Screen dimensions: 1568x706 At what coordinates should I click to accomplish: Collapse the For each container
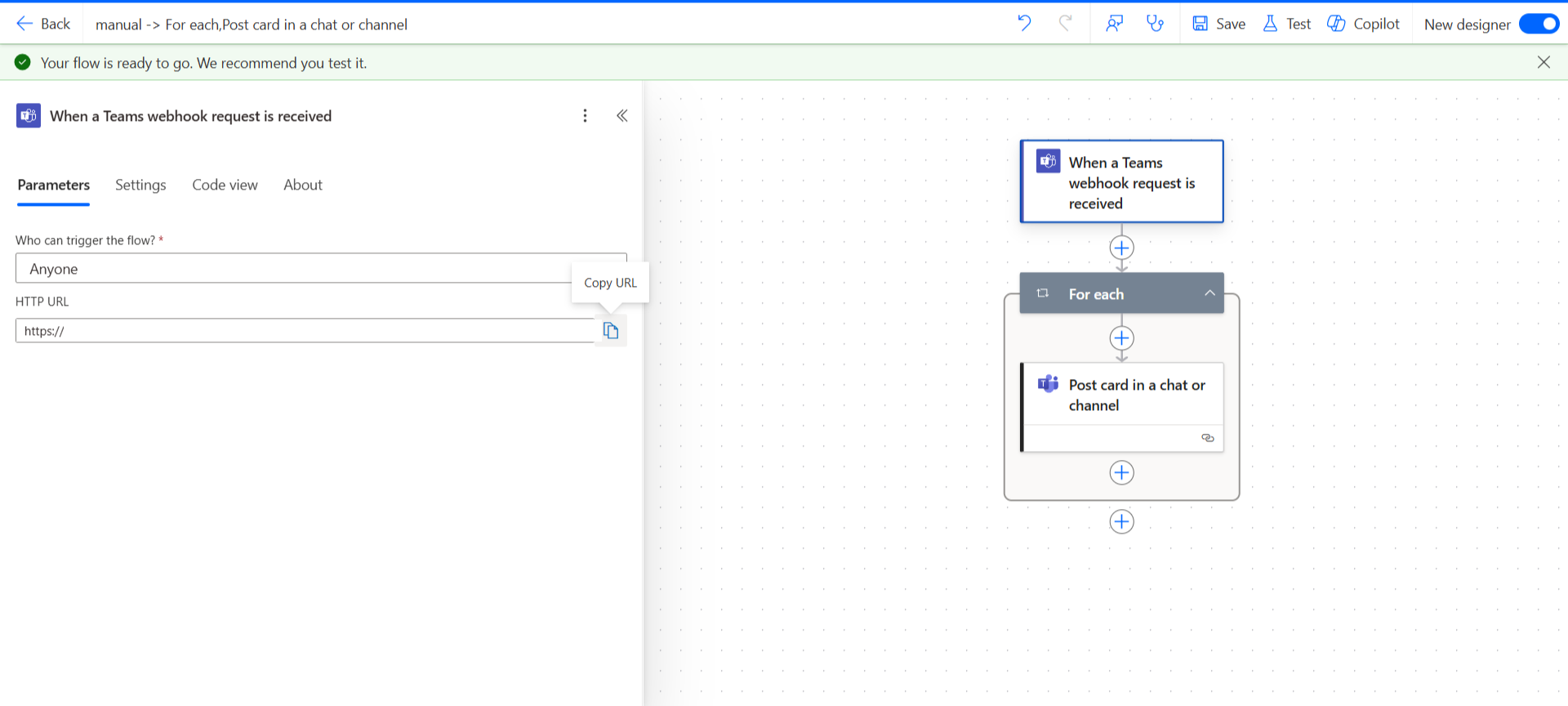click(x=1209, y=293)
